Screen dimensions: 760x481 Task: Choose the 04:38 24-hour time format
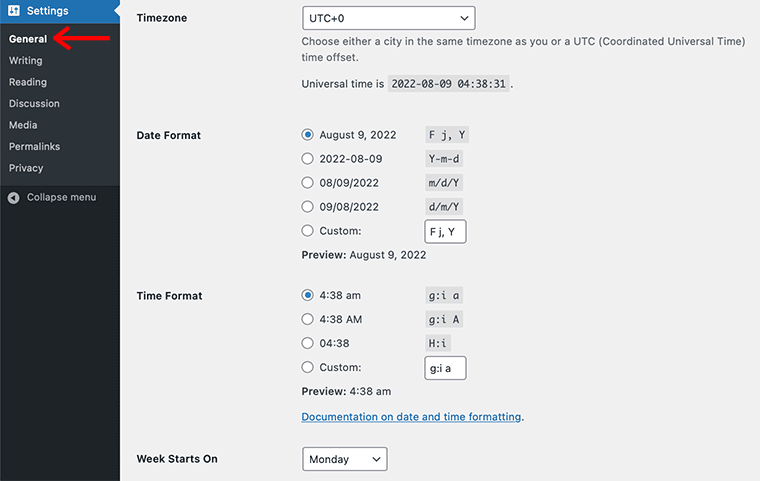click(x=307, y=343)
